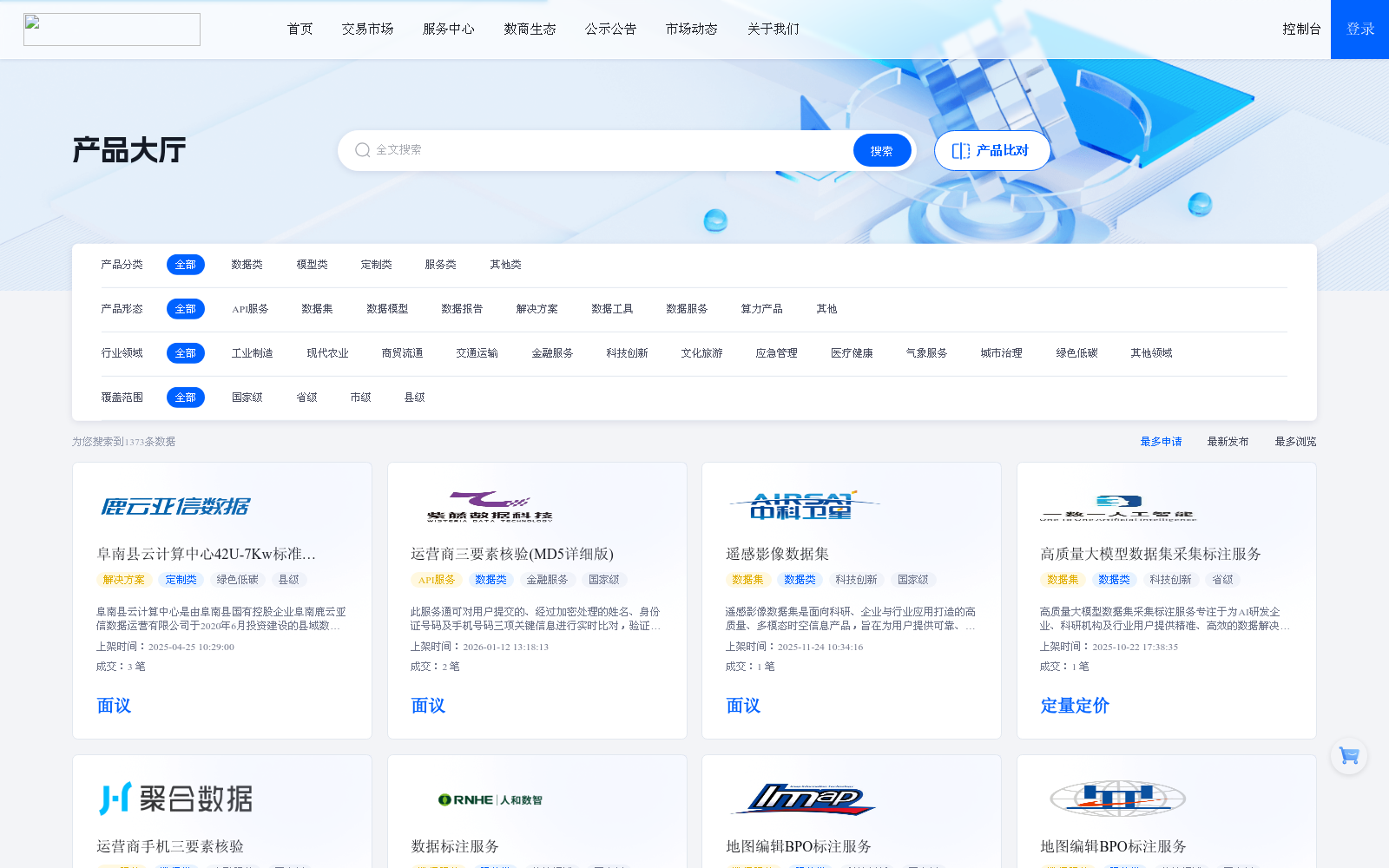Filter 产品形态 by 数据集
Image resolution: width=1389 pixels, height=868 pixels.
[x=318, y=309]
